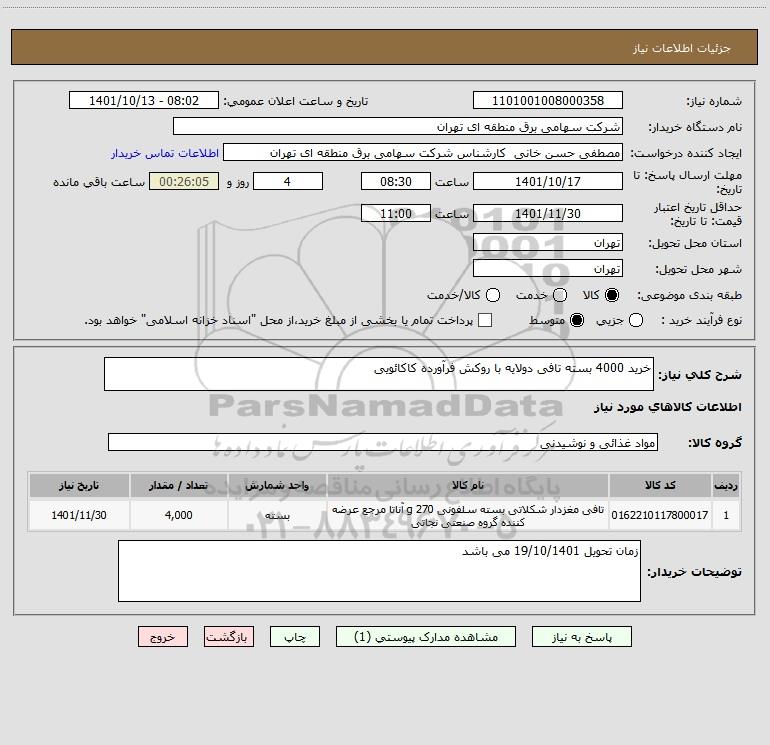Screen dimensions: 770x745
Task: Click the نام کالا column header
Action: 468,485
